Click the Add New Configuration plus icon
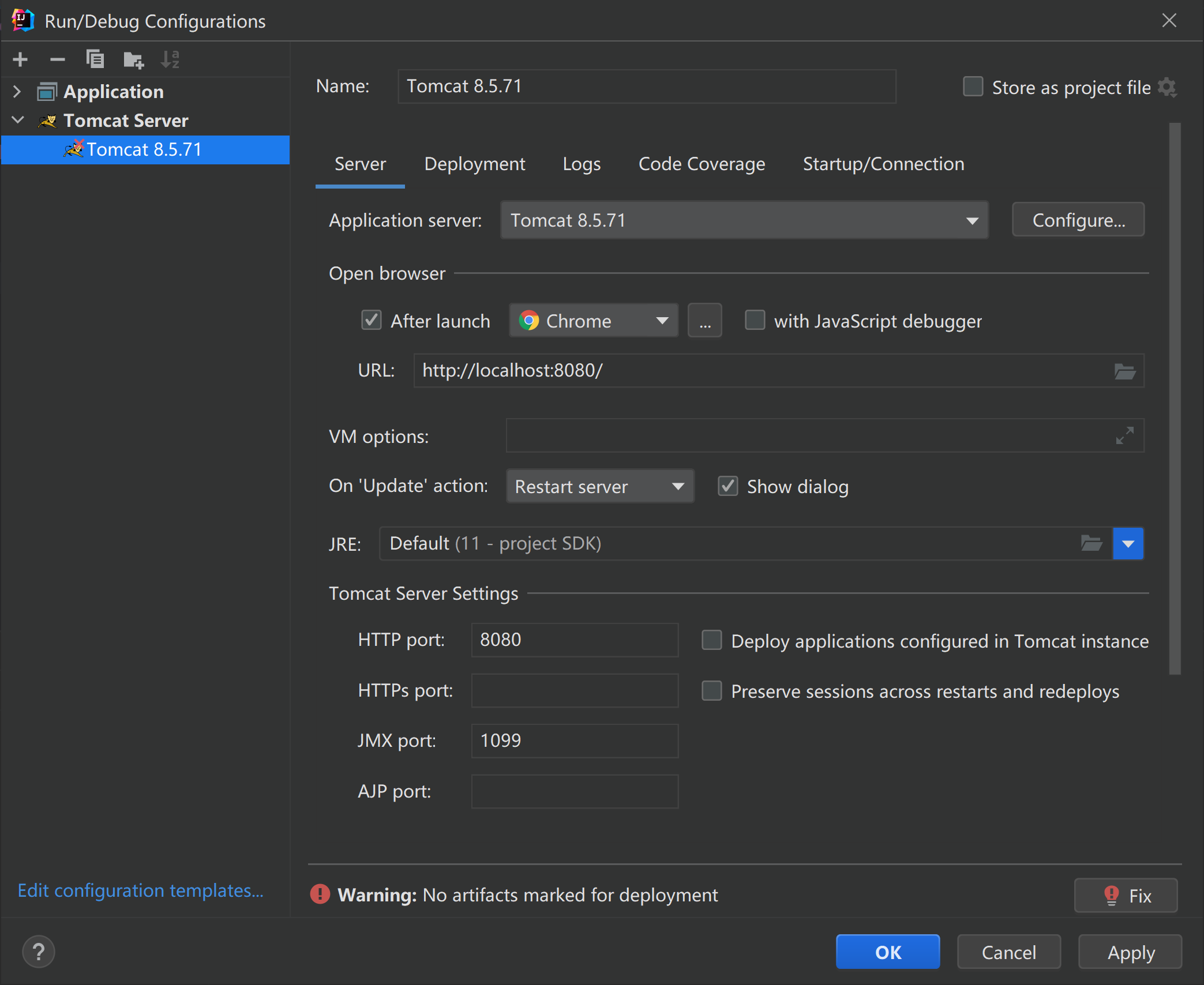 (20, 59)
